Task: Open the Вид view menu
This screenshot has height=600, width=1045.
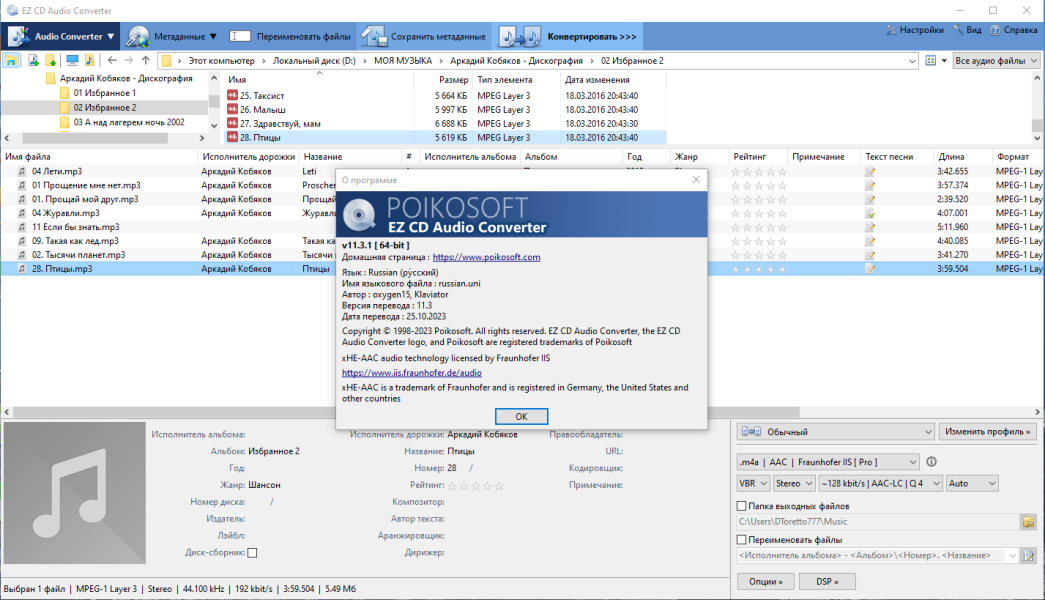Action: pos(967,30)
